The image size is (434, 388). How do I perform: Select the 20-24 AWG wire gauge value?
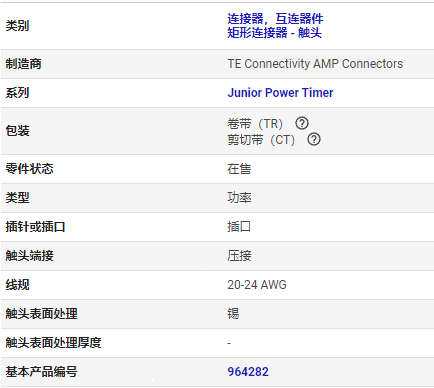click(257, 285)
